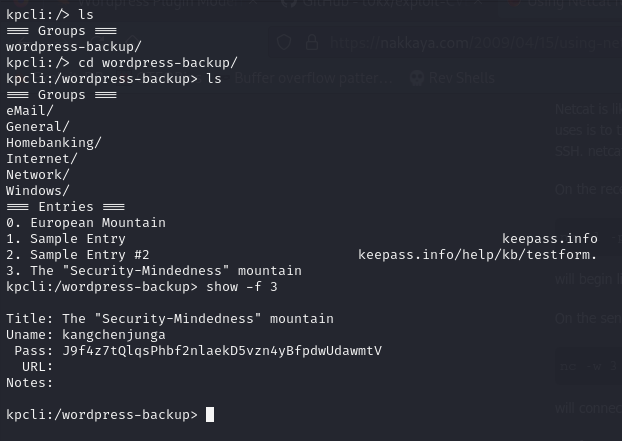Image resolution: width=622 pixels, height=441 pixels.
Task: Click the Rev Shells skull bookmark icon
Action: [416, 78]
